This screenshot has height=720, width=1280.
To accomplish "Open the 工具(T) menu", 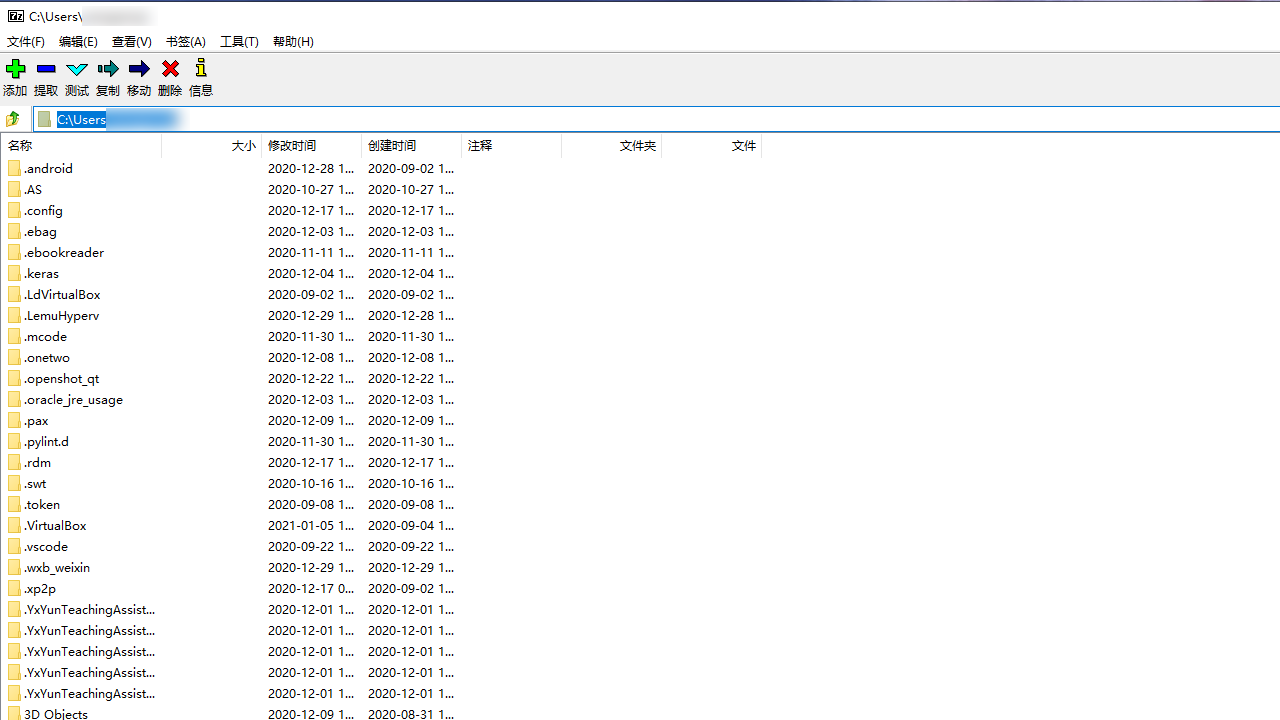I will pos(239,42).
